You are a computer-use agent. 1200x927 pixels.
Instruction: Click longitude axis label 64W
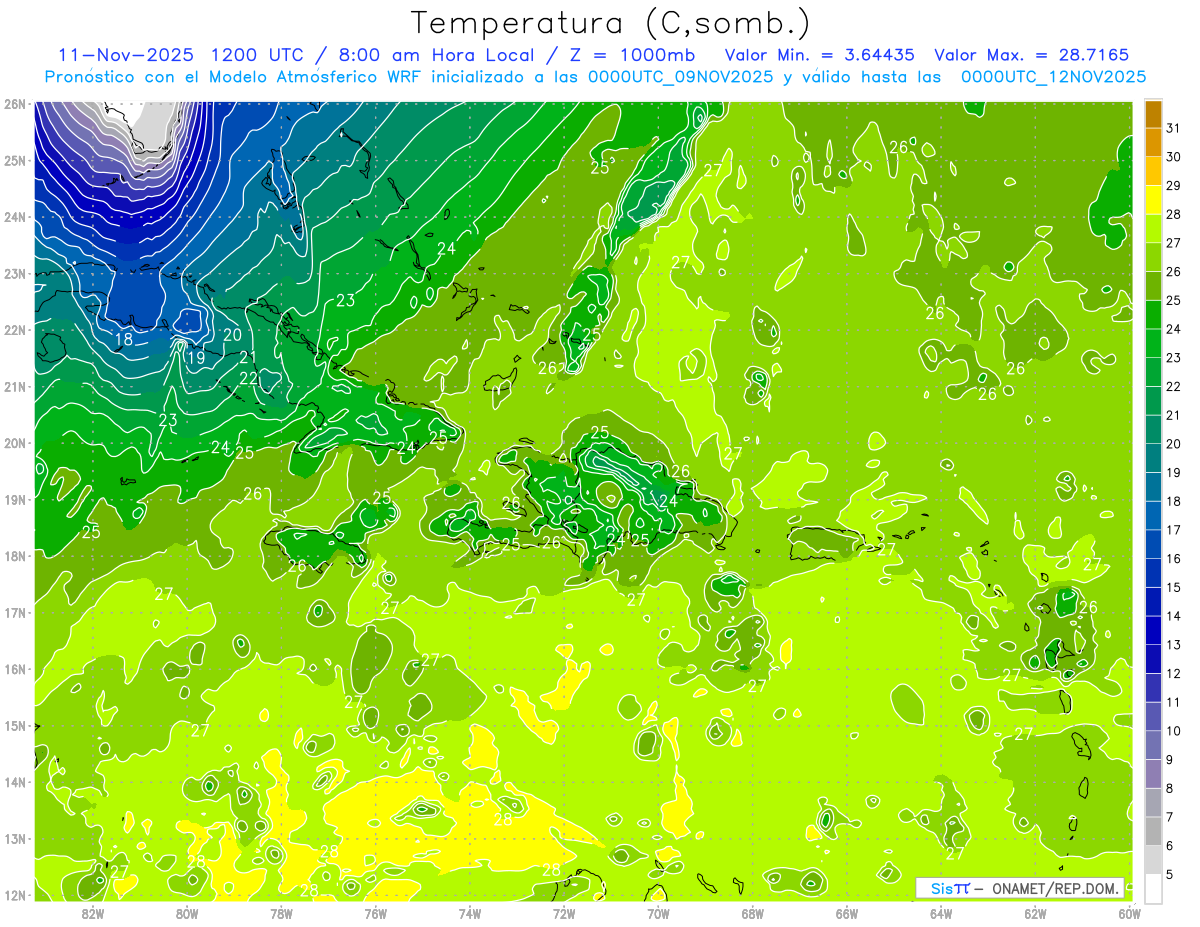(x=941, y=913)
